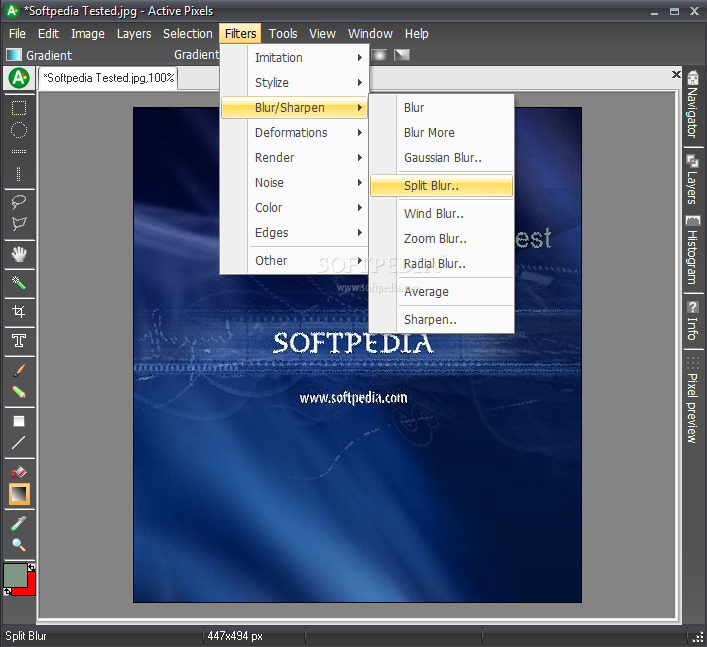Open the View menu
Viewport: 707px width, 647px height.
coord(322,34)
